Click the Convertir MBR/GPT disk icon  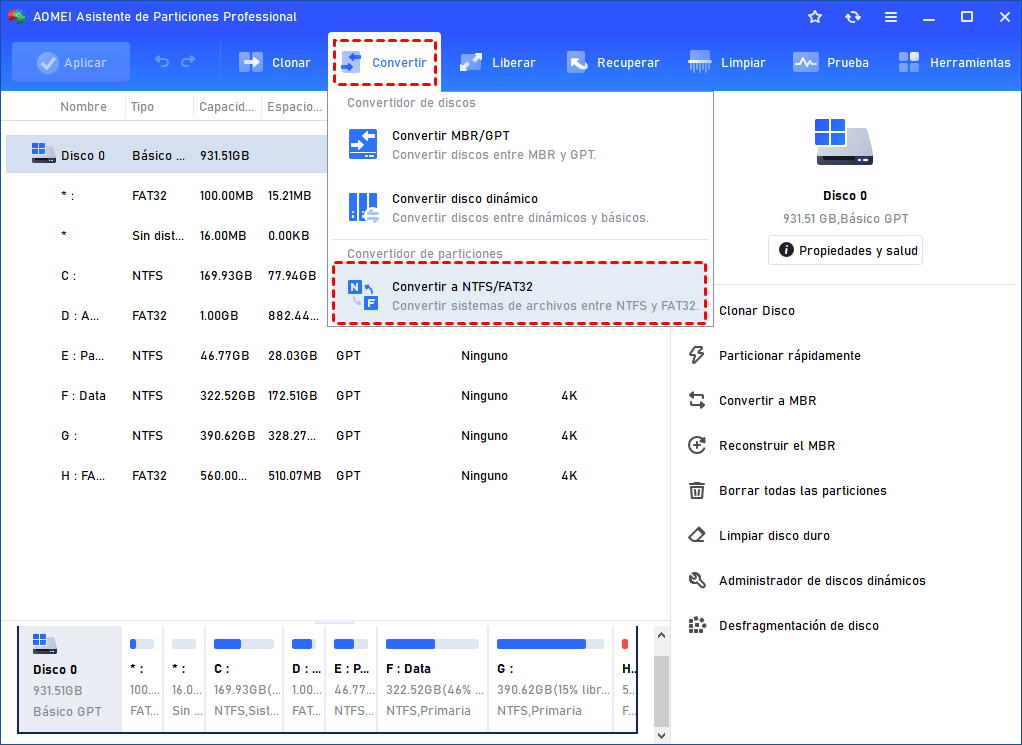(362, 144)
